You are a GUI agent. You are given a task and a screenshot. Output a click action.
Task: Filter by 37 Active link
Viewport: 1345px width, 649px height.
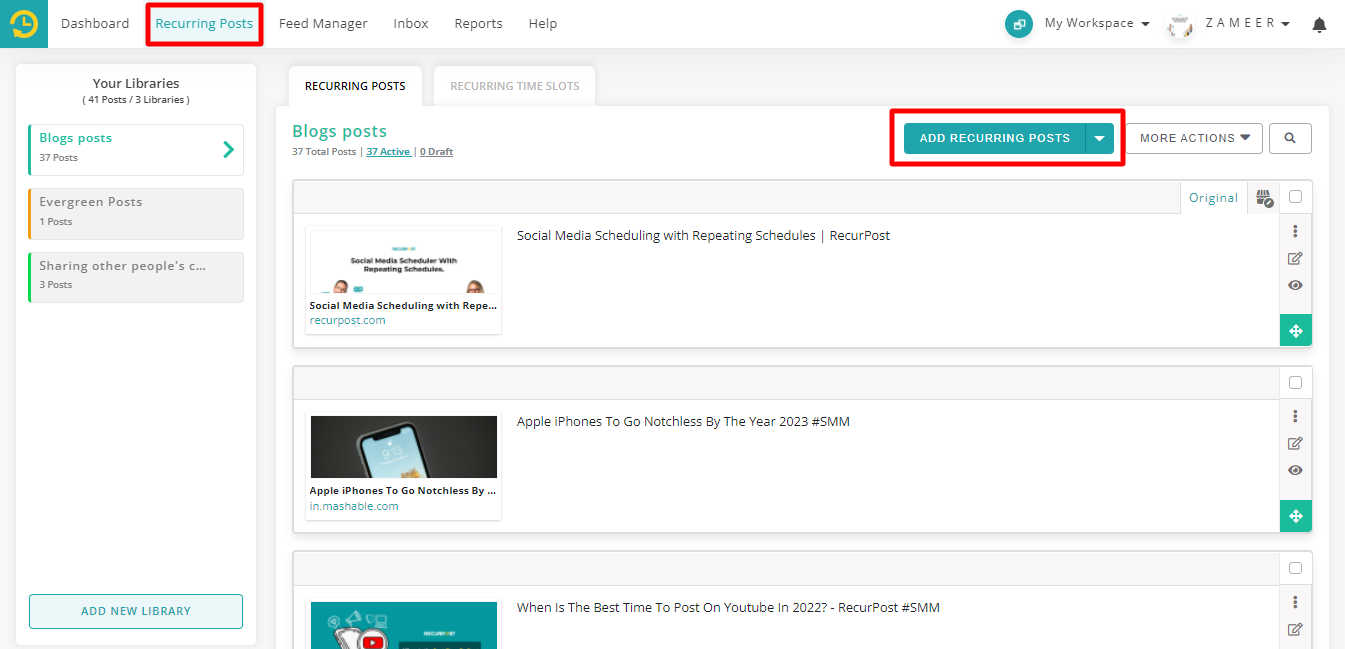(x=388, y=152)
